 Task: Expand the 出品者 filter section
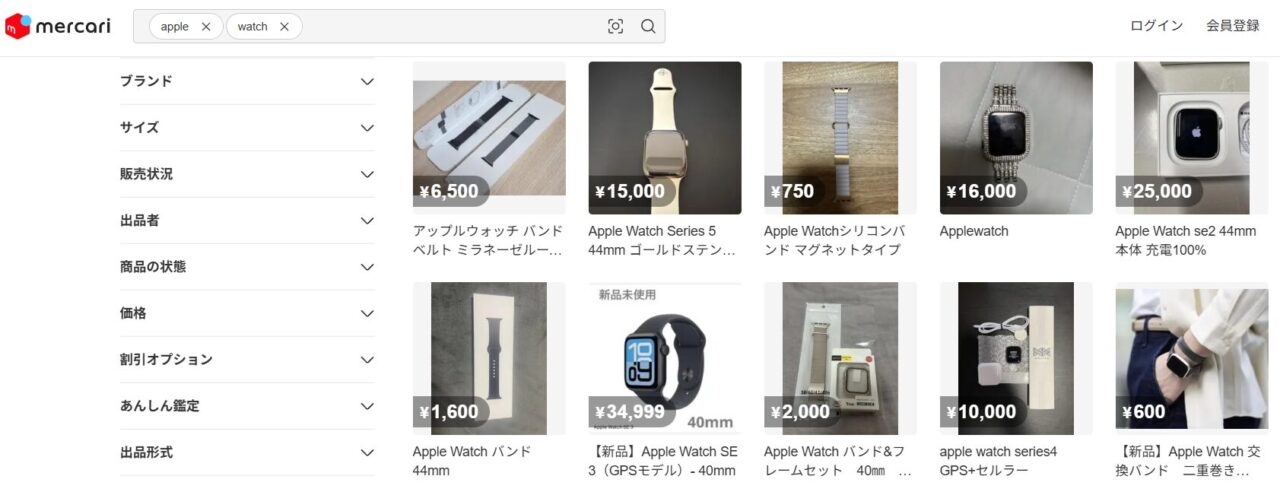(247, 221)
